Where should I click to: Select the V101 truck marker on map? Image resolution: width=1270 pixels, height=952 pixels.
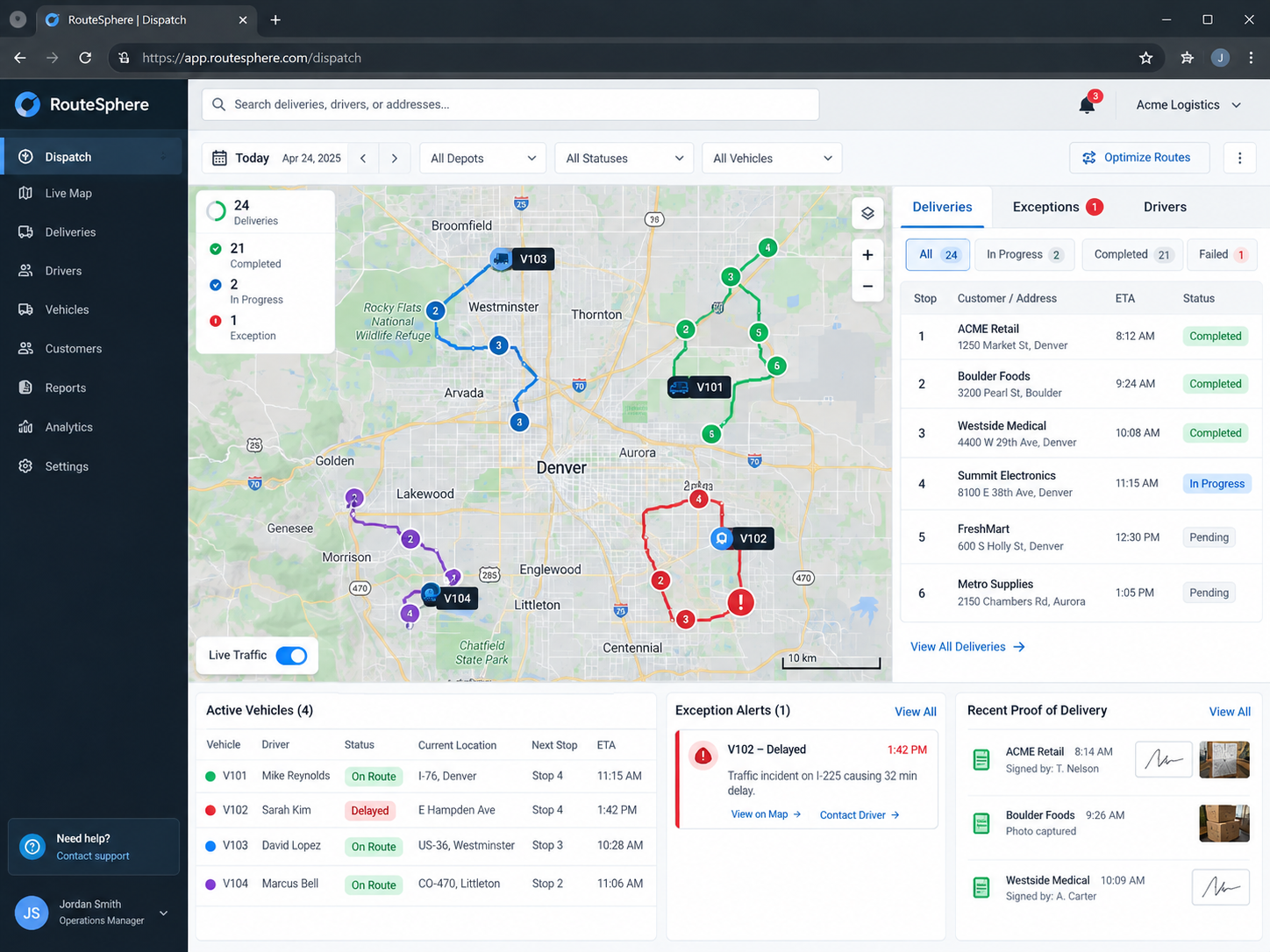[x=679, y=387]
